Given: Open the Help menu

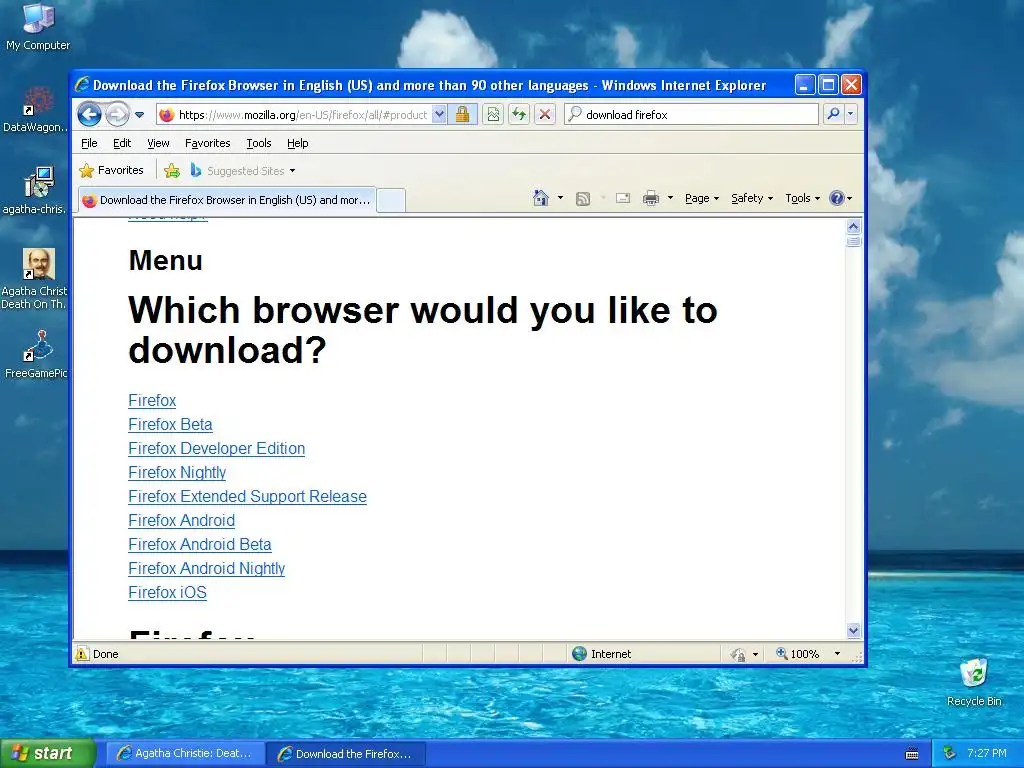Looking at the screenshot, I should click(x=298, y=143).
